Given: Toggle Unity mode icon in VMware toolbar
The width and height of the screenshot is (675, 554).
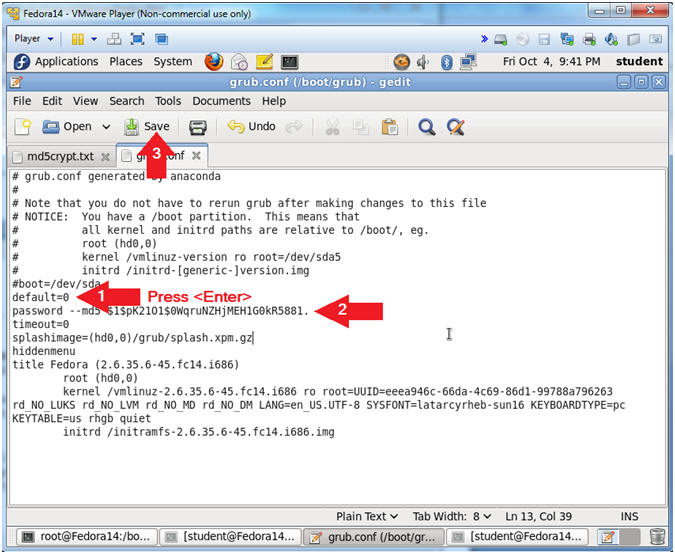Looking at the screenshot, I should (x=161, y=39).
